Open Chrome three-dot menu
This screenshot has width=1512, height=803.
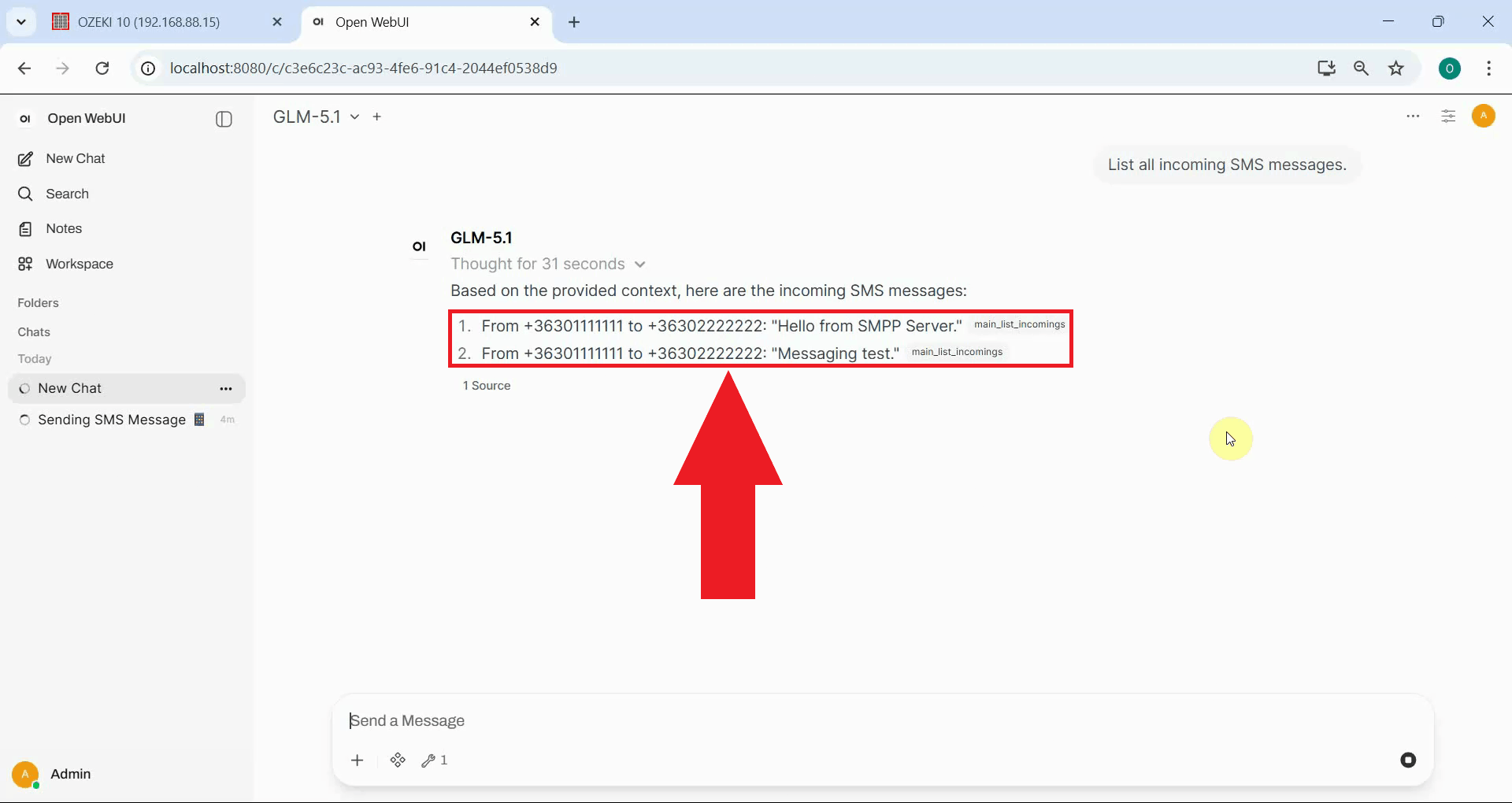point(1488,68)
